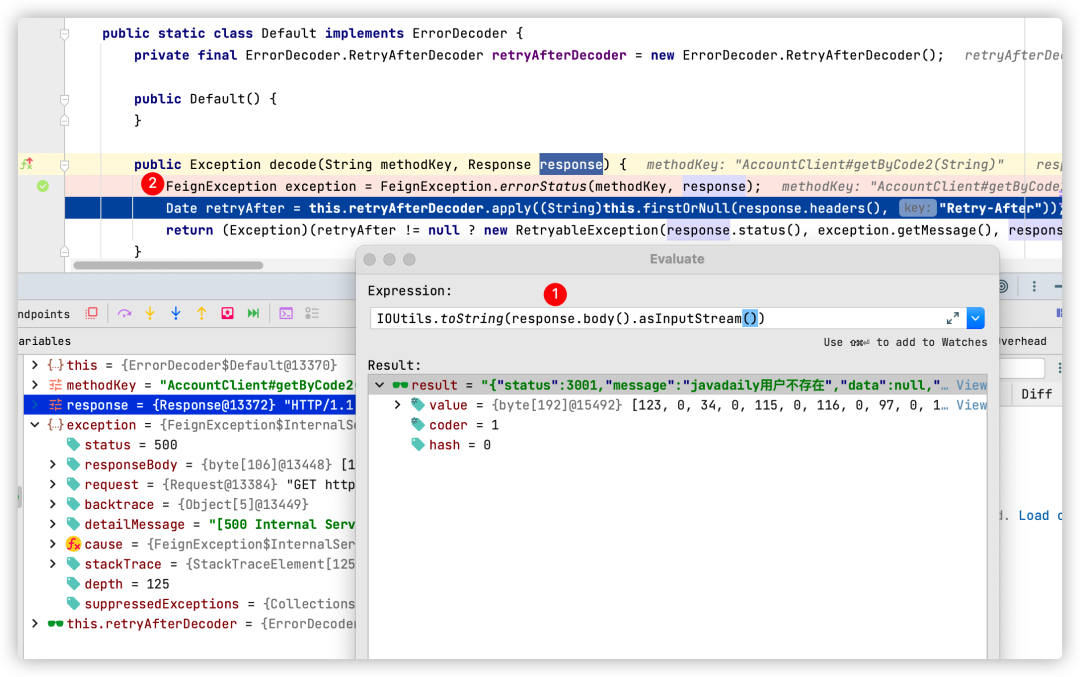Expand the responseBody field

point(53,465)
